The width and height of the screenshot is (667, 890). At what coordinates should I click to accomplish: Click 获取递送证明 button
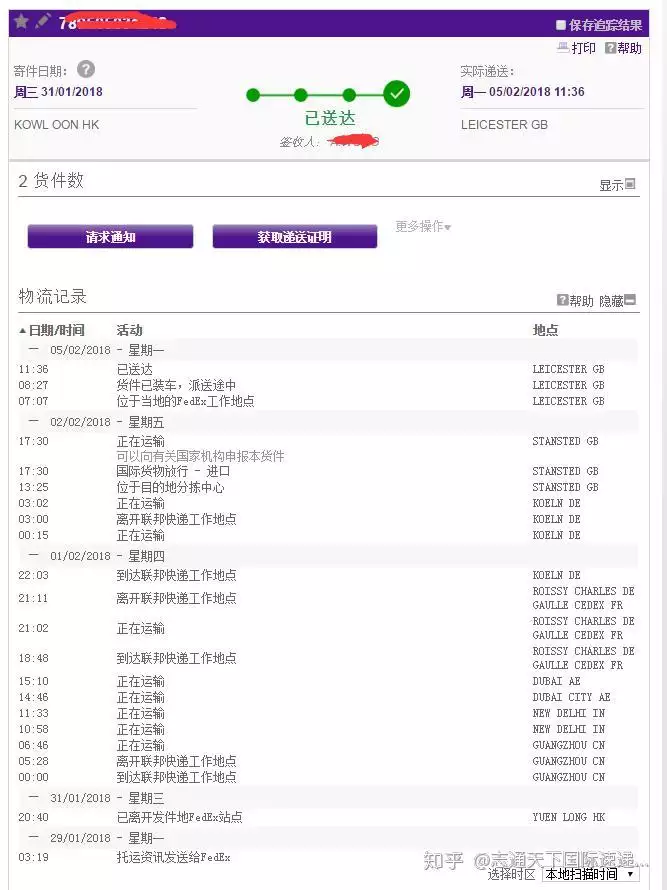tap(295, 237)
